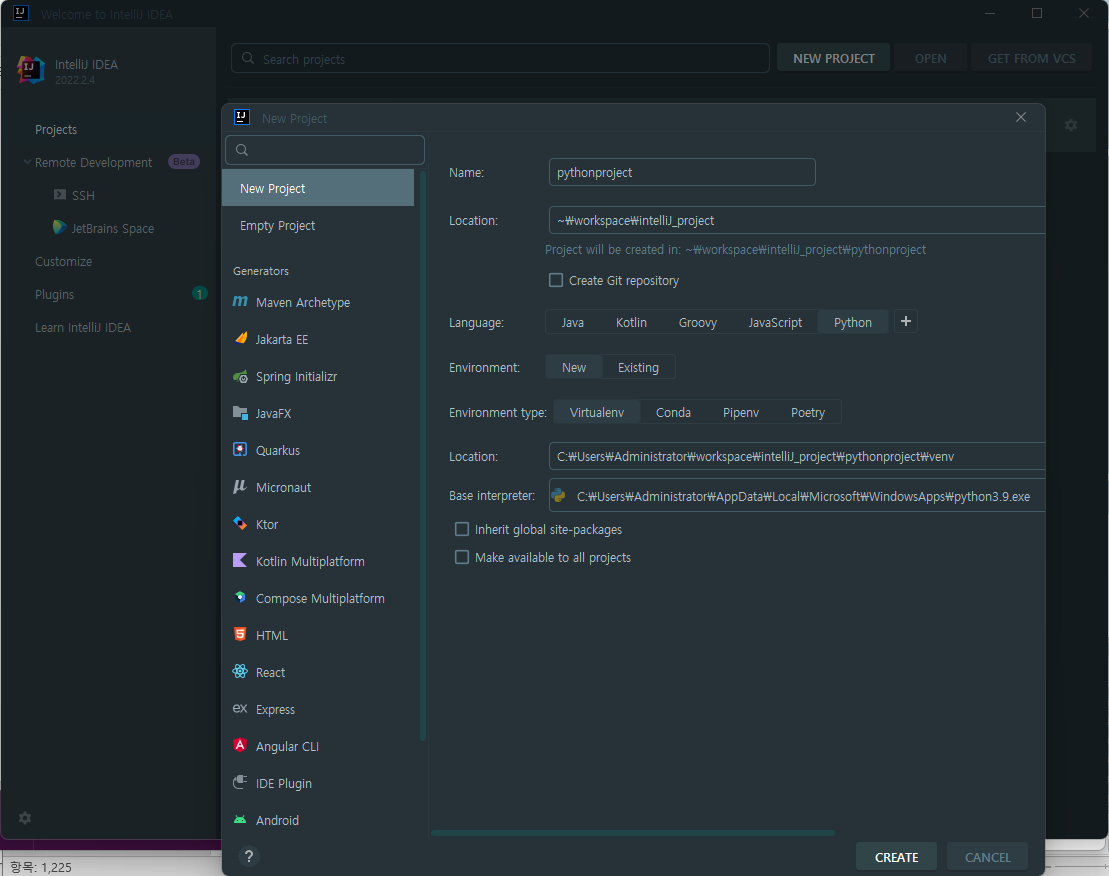This screenshot has height=876, width=1109.
Task: Click the CREATE button
Action: 896,857
